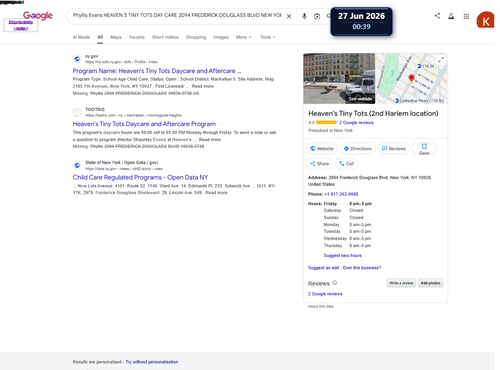The height and width of the screenshot is (370, 500).
Task: Get Directions to Heaven's Tiny Tots
Action: [x=358, y=148]
